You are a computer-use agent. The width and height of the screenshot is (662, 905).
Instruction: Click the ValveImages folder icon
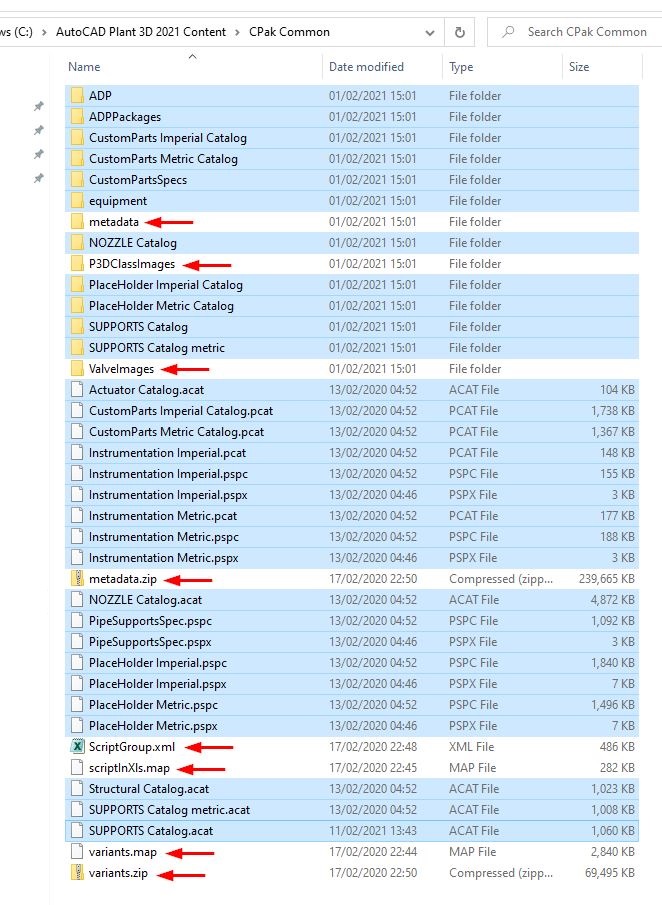(x=77, y=369)
